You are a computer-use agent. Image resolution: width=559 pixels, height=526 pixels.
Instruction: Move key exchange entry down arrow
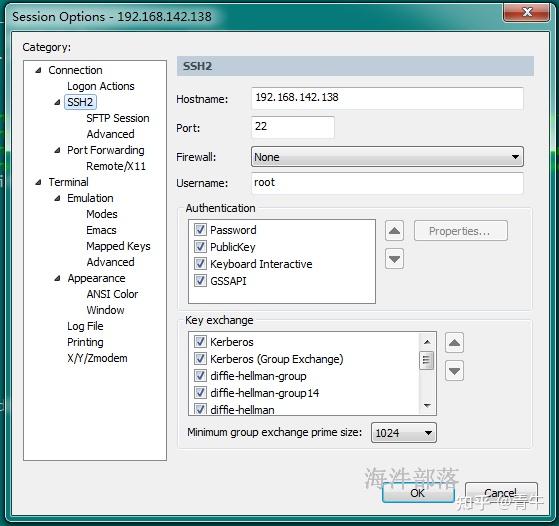coord(454,371)
